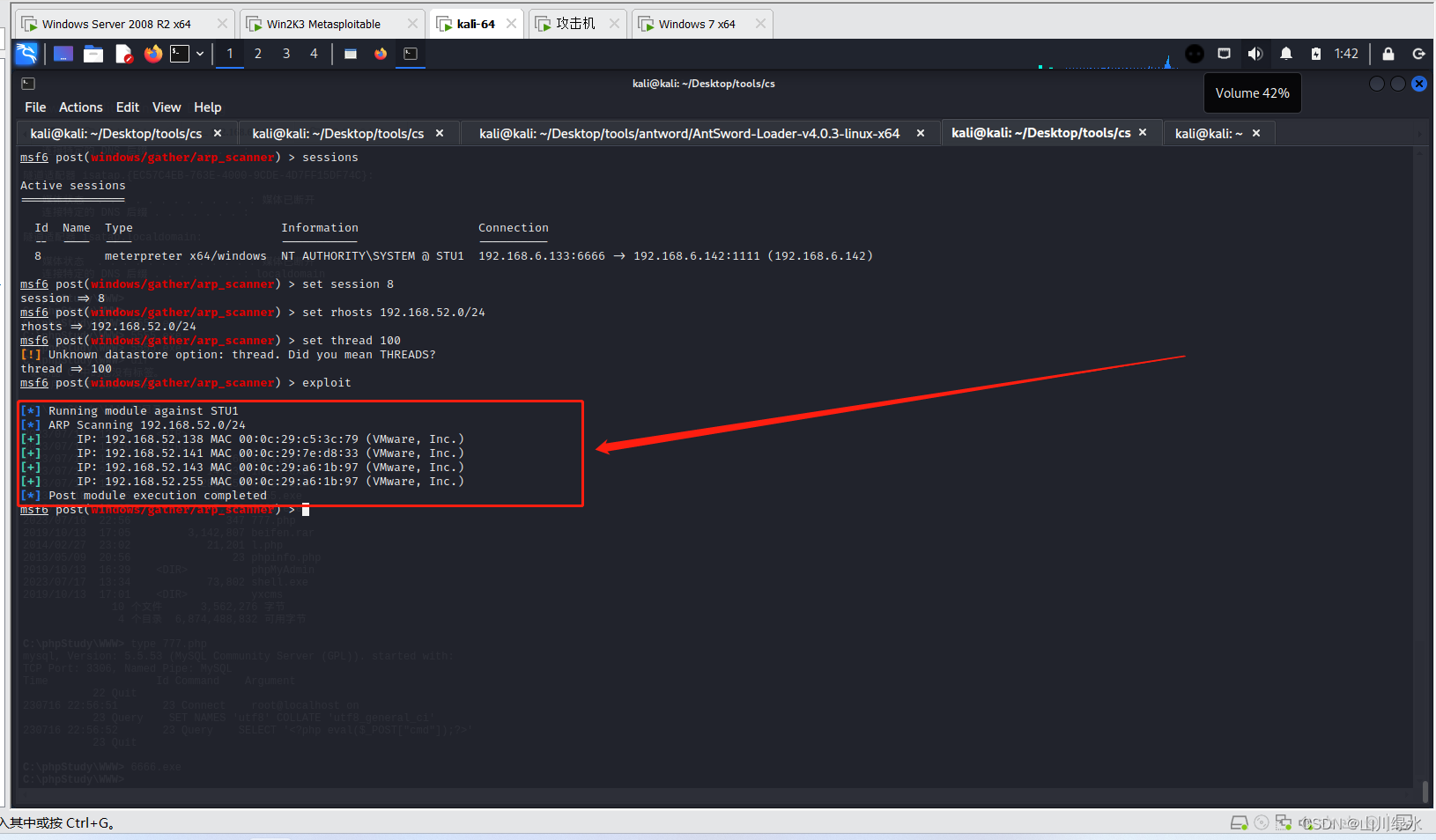Viewport: 1436px width, 840px height.
Task: Switch to workspace 4
Action: 314,54
